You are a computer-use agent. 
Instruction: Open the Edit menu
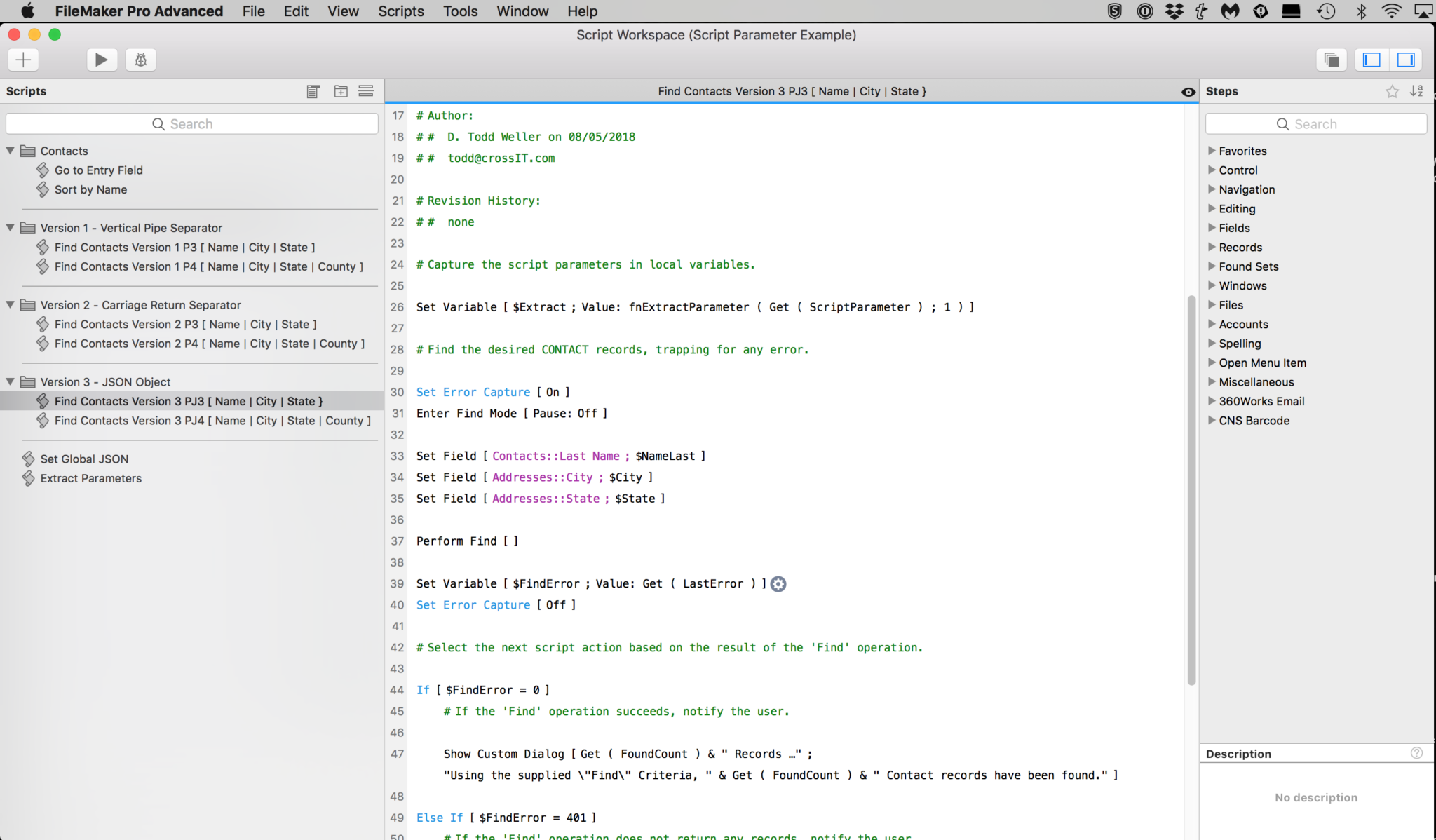296,11
